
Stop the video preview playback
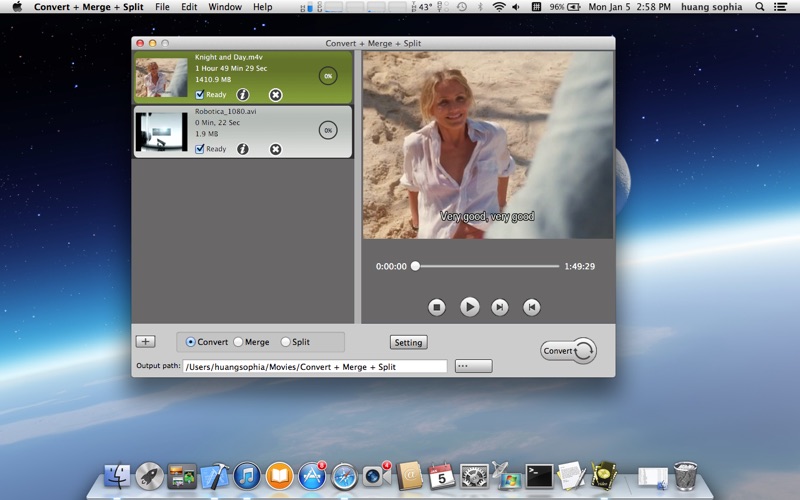(x=437, y=307)
